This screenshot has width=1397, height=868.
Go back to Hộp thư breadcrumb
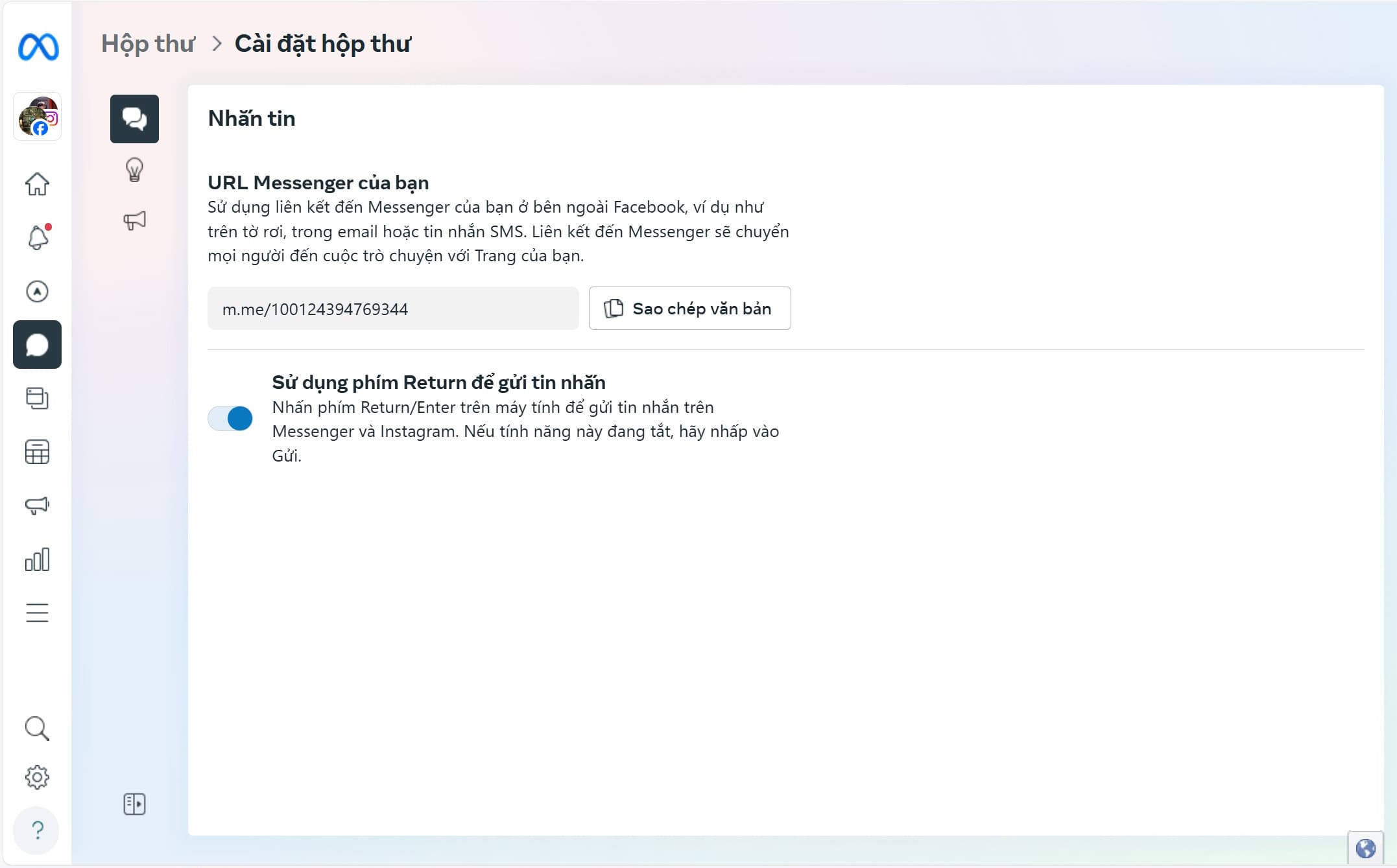point(148,44)
